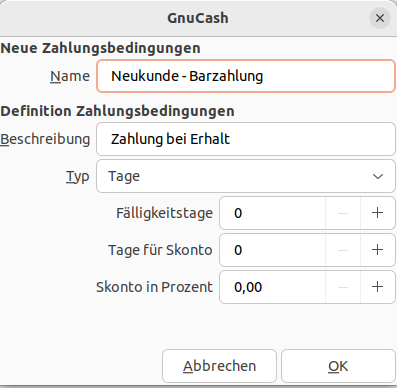Open the Typ dropdown showing Tage
The image size is (397, 388).
pos(246,176)
